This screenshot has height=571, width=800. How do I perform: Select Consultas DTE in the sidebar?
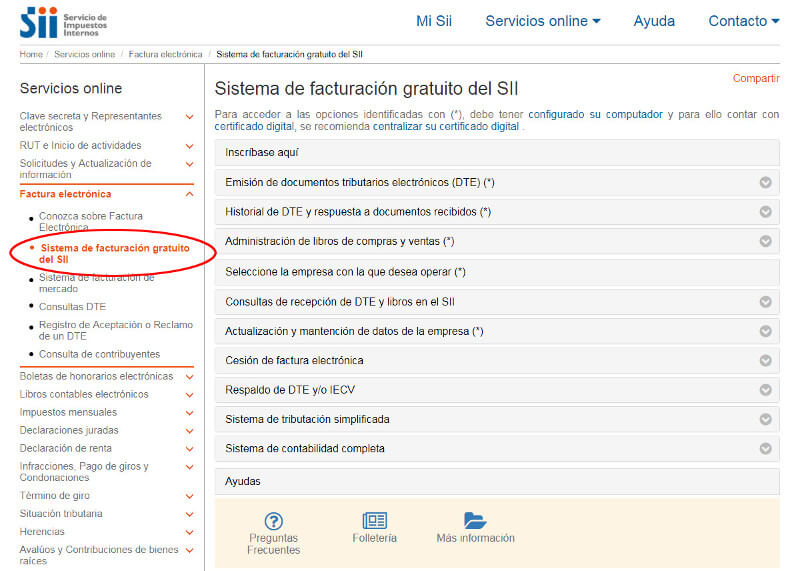[x=72, y=307]
